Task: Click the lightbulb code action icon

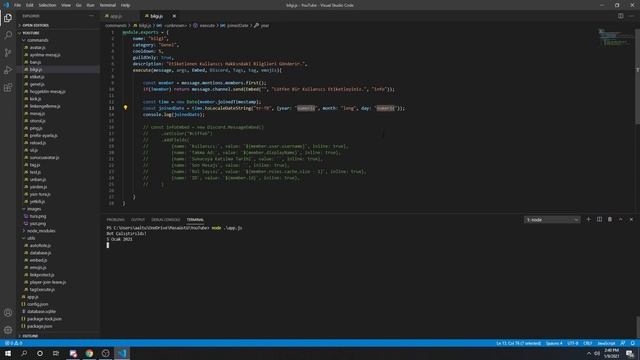Action: (x=125, y=108)
